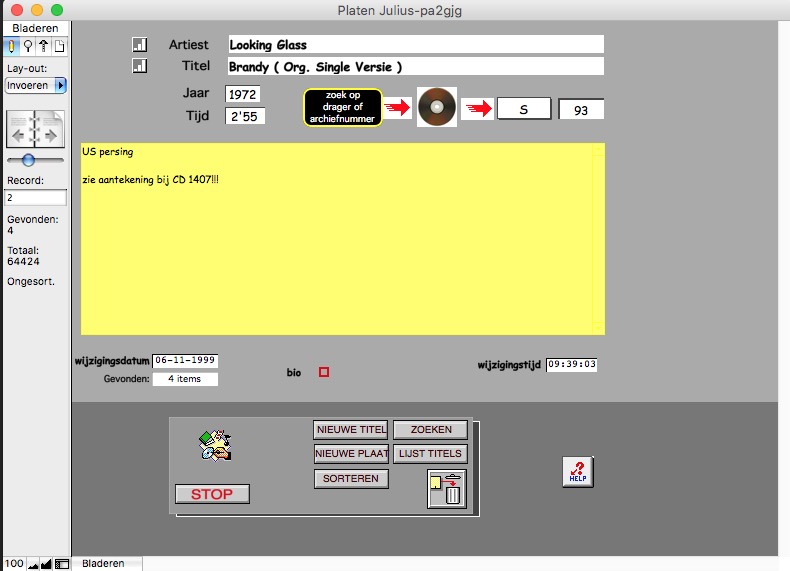The height and width of the screenshot is (571, 790).
Task: Click the zoom-in mountain icon
Action: tap(46, 564)
